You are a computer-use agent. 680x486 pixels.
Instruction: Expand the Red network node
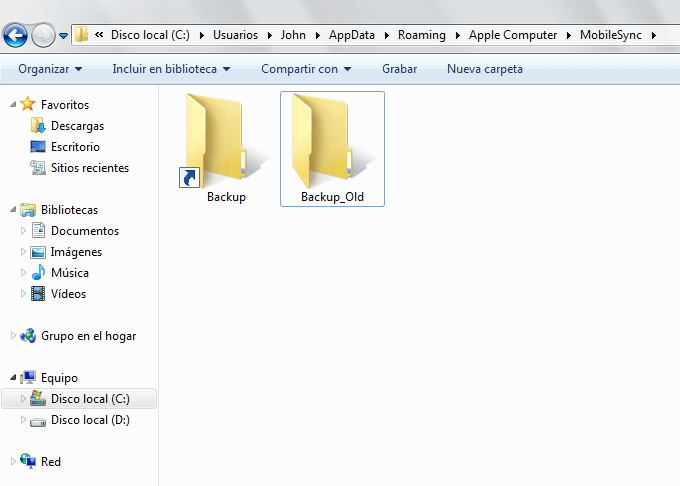pos(13,461)
